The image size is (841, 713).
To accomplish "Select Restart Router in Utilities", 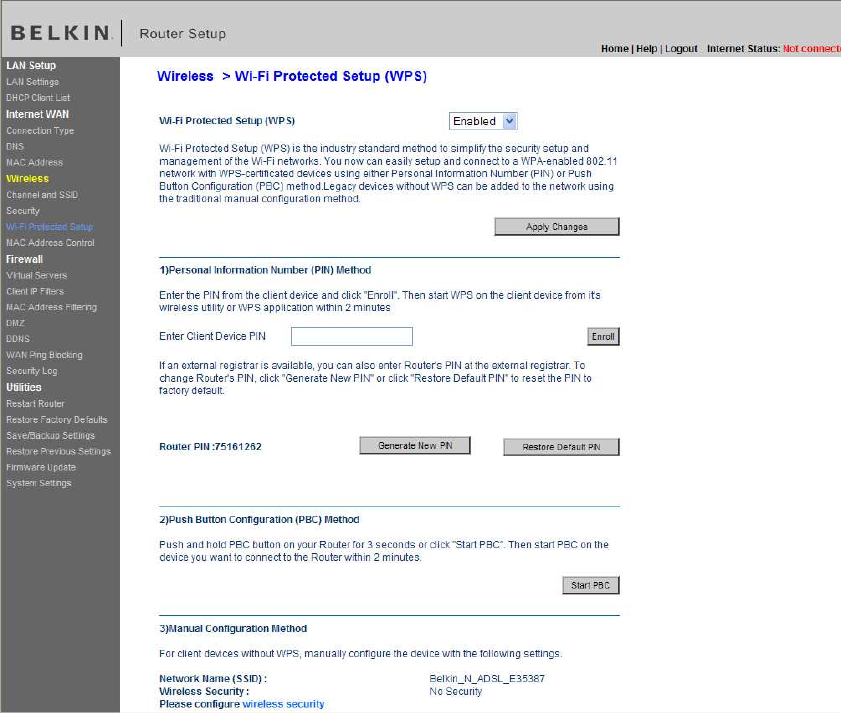I will tap(35, 403).
